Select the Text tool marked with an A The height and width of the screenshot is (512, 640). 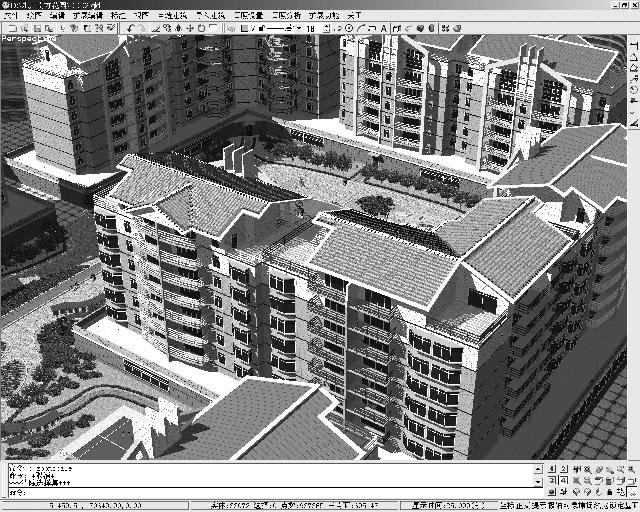(384, 28)
